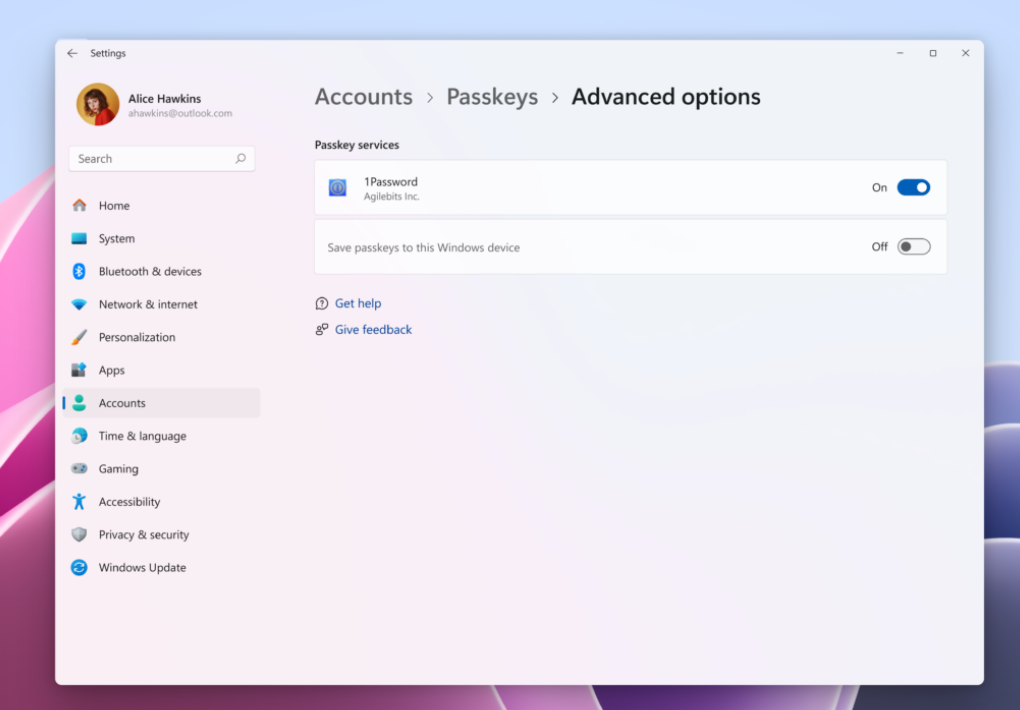Screen dimensions: 1020x710
Task: Open the Get help link
Action: 358,303
